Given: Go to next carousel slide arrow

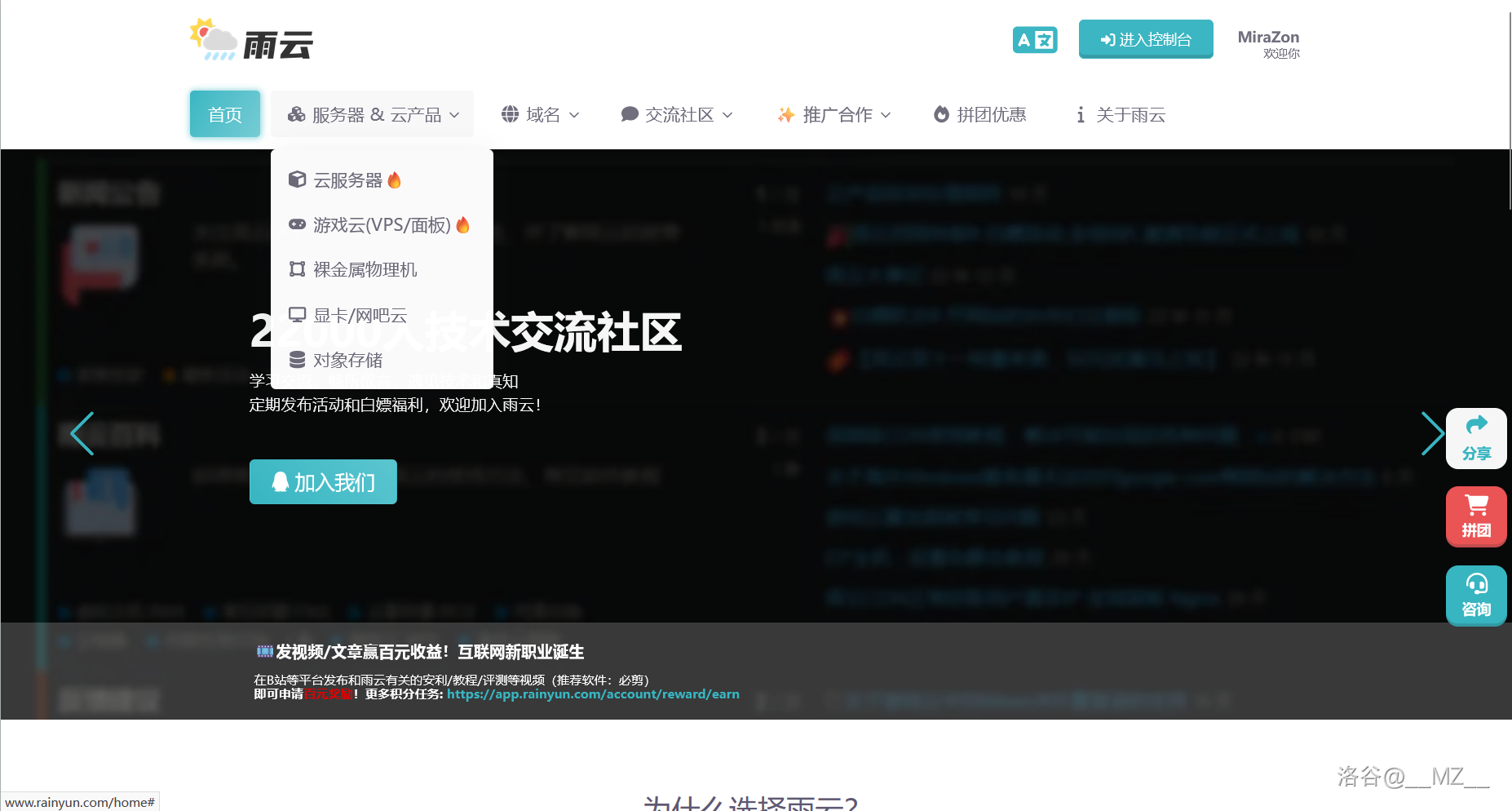Looking at the screenshot, I should point(1431,433).
